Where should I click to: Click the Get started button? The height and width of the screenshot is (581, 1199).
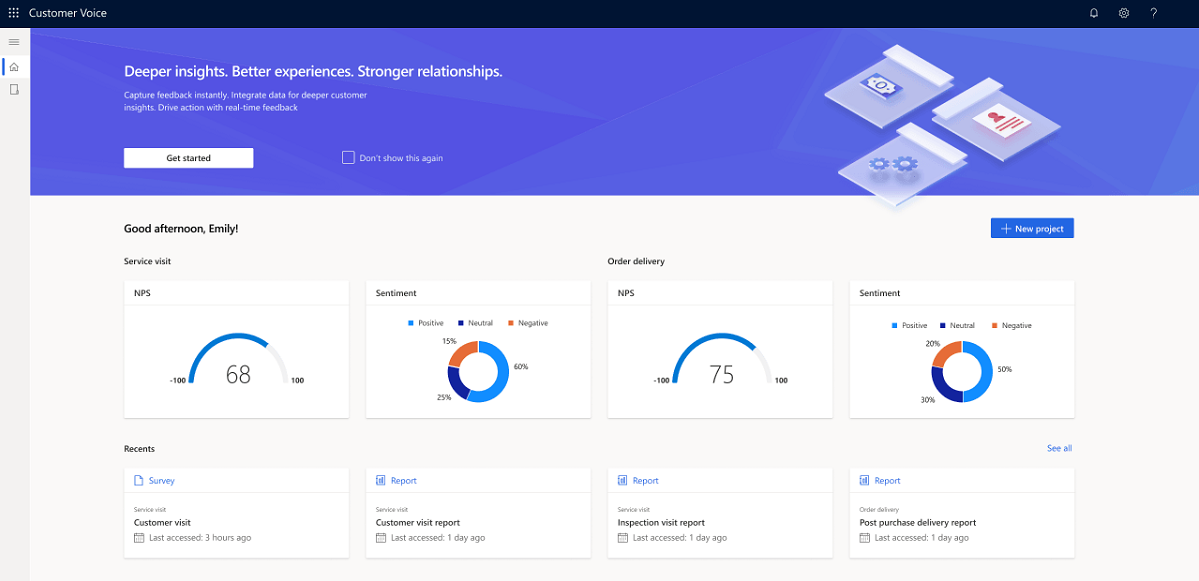pyautogui.click(x=188, y=158)
